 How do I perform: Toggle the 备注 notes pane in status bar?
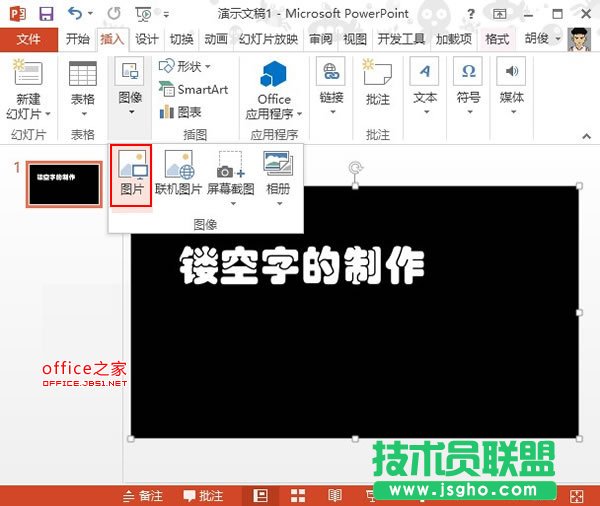pyautogui.click(x=143, y=496)
